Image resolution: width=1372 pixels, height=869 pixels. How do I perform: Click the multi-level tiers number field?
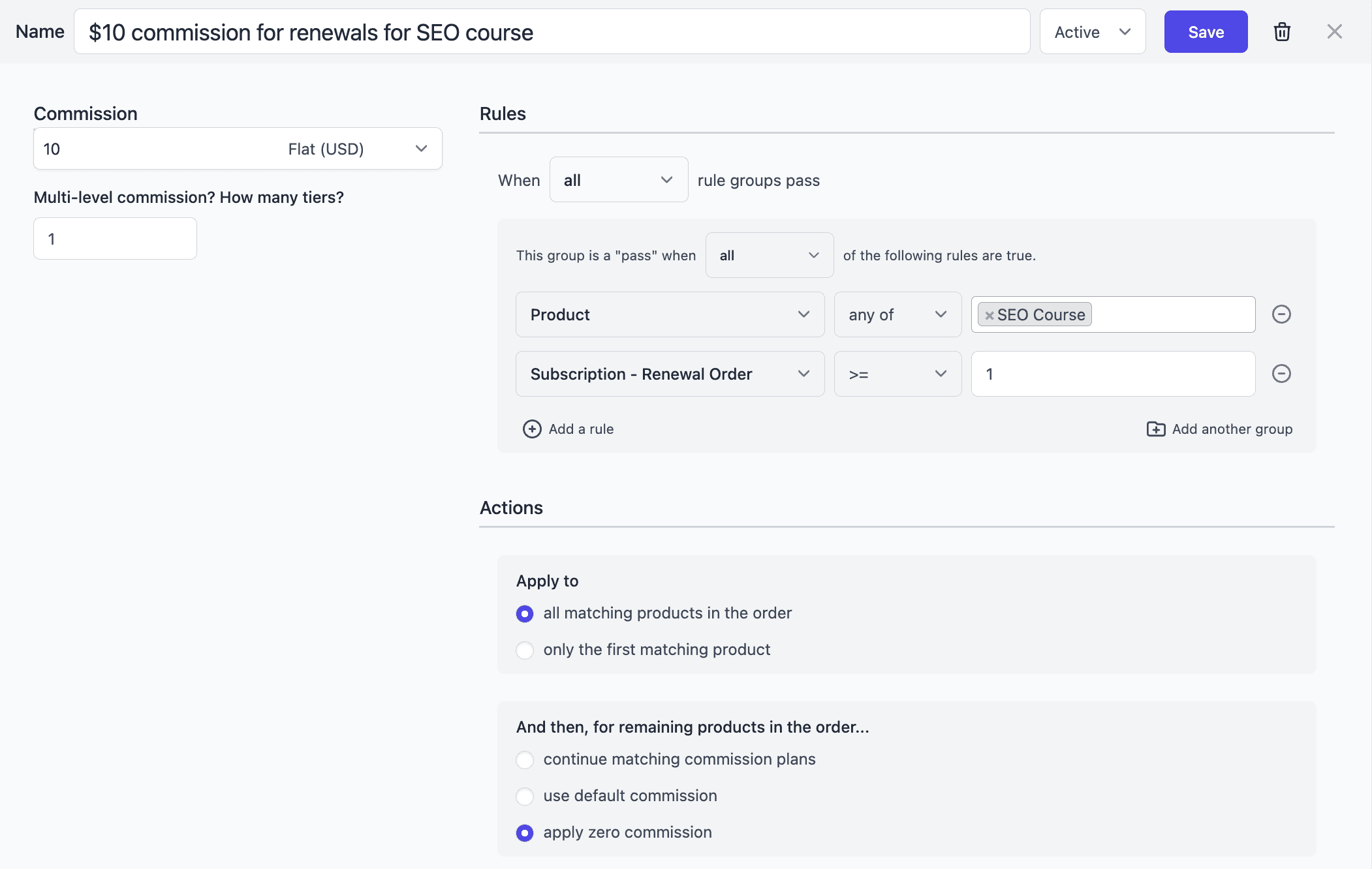click(x=115, y=239)
